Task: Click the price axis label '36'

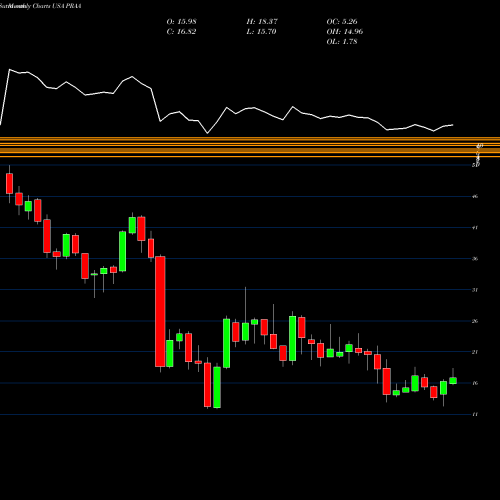Action: [475, 259]
